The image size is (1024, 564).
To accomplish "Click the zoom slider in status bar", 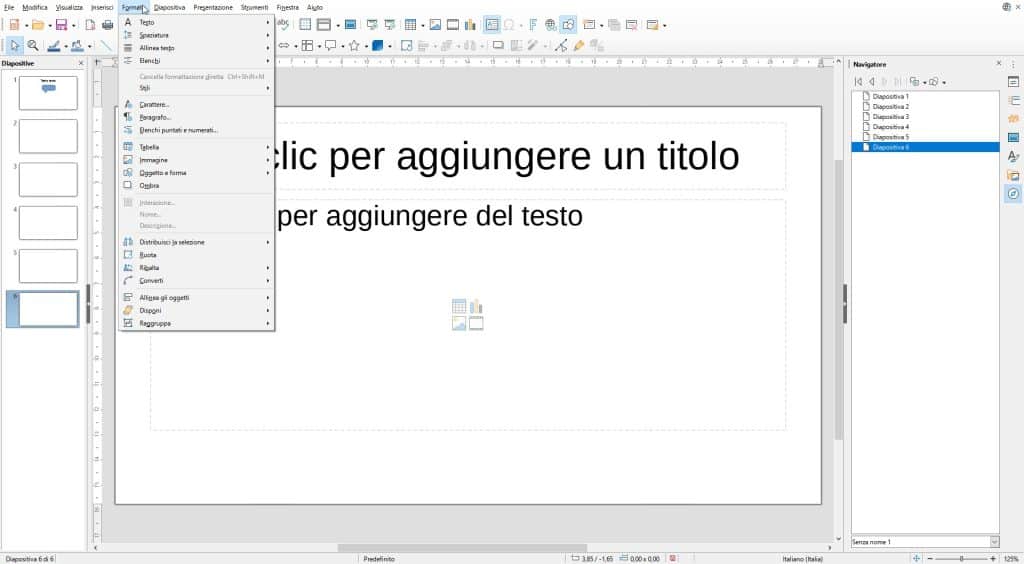I will point(961,559).
